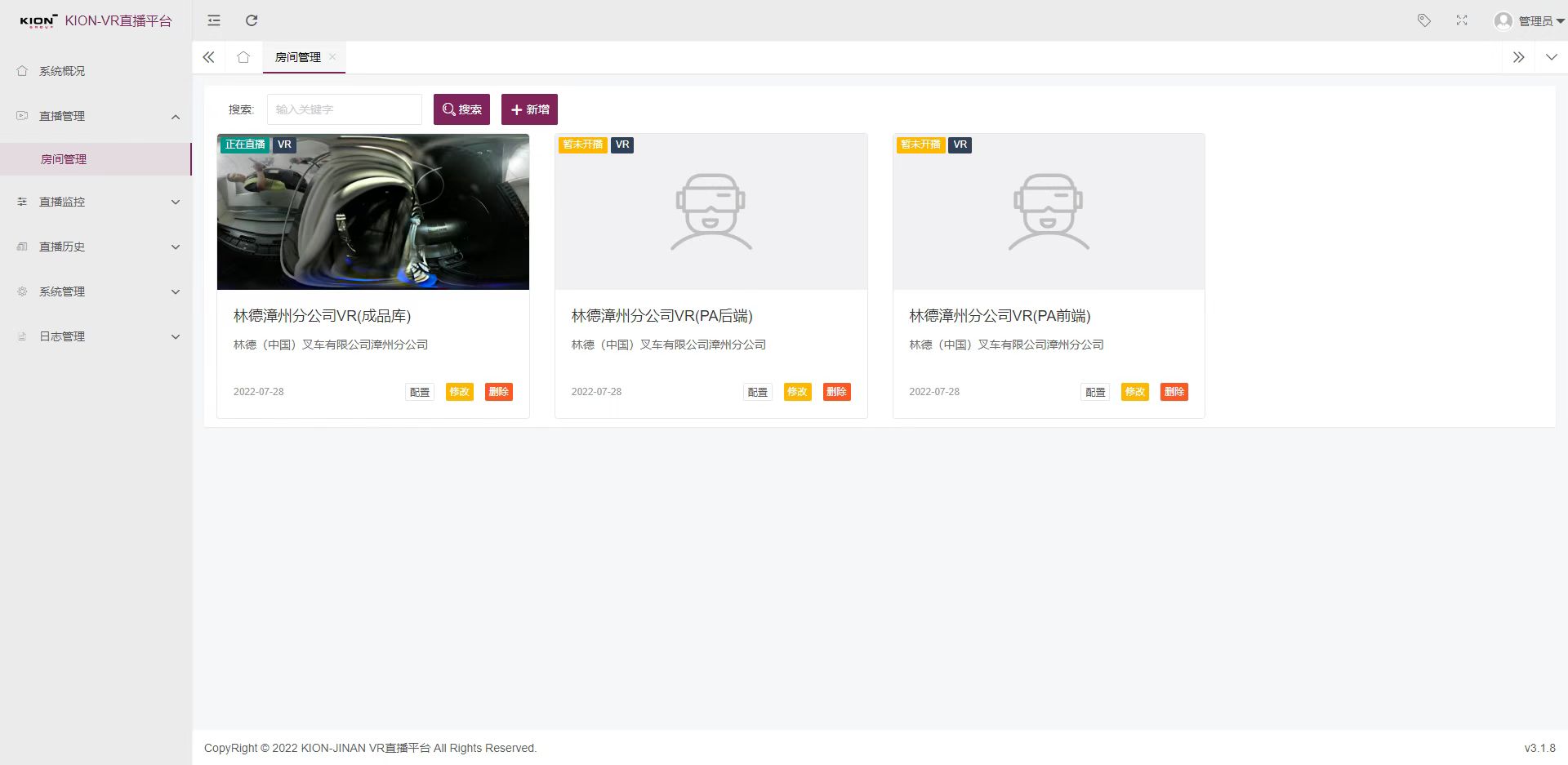Click the 系统概况 home icon
Image resolution: width=1568 pixels, height=765 pixels.
(22, 71)
